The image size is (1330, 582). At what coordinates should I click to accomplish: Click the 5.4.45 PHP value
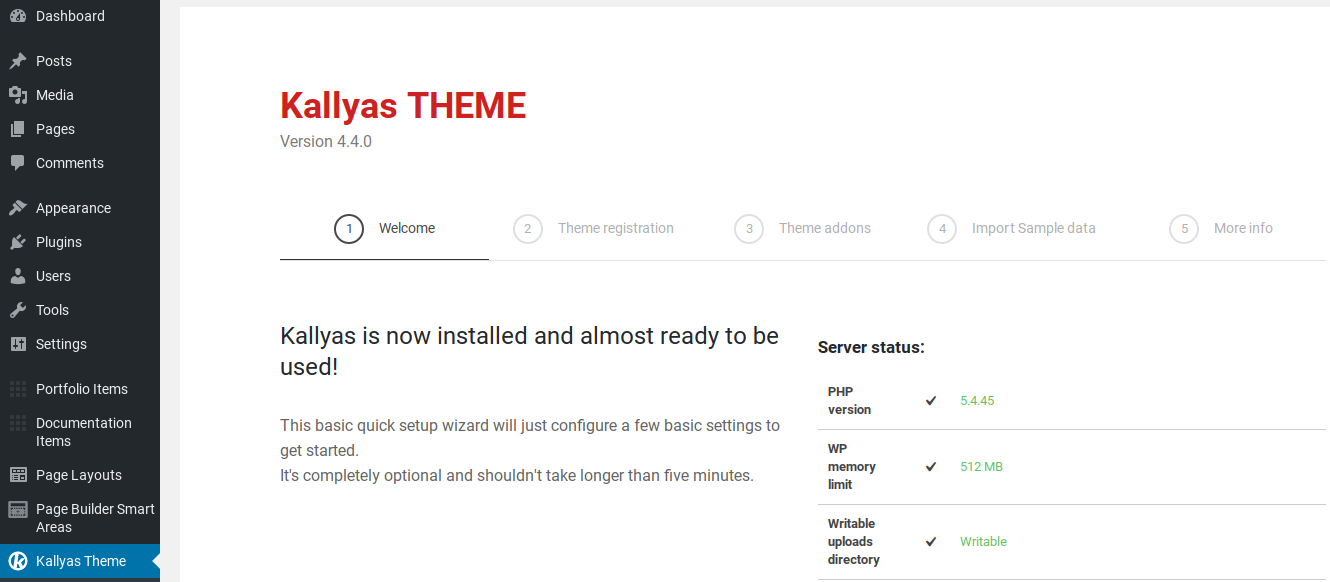[x=977, y=401]
